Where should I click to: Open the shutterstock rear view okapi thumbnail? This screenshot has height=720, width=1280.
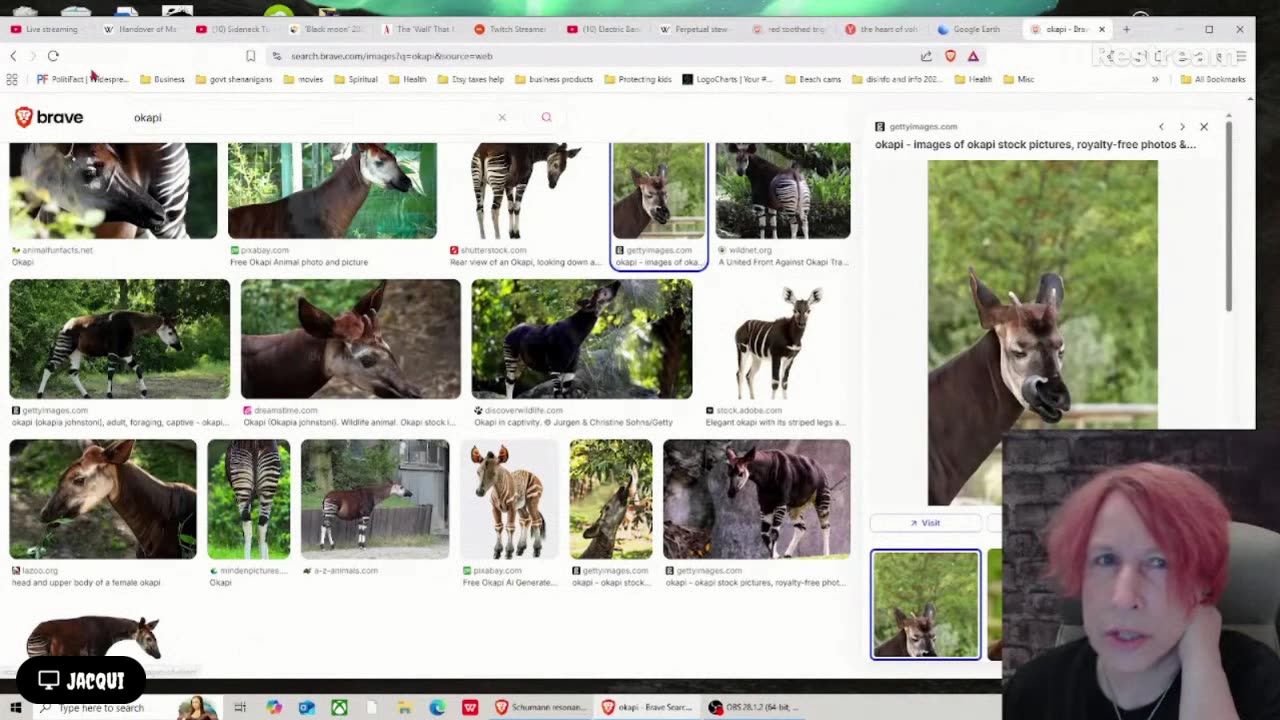(524, 190)
